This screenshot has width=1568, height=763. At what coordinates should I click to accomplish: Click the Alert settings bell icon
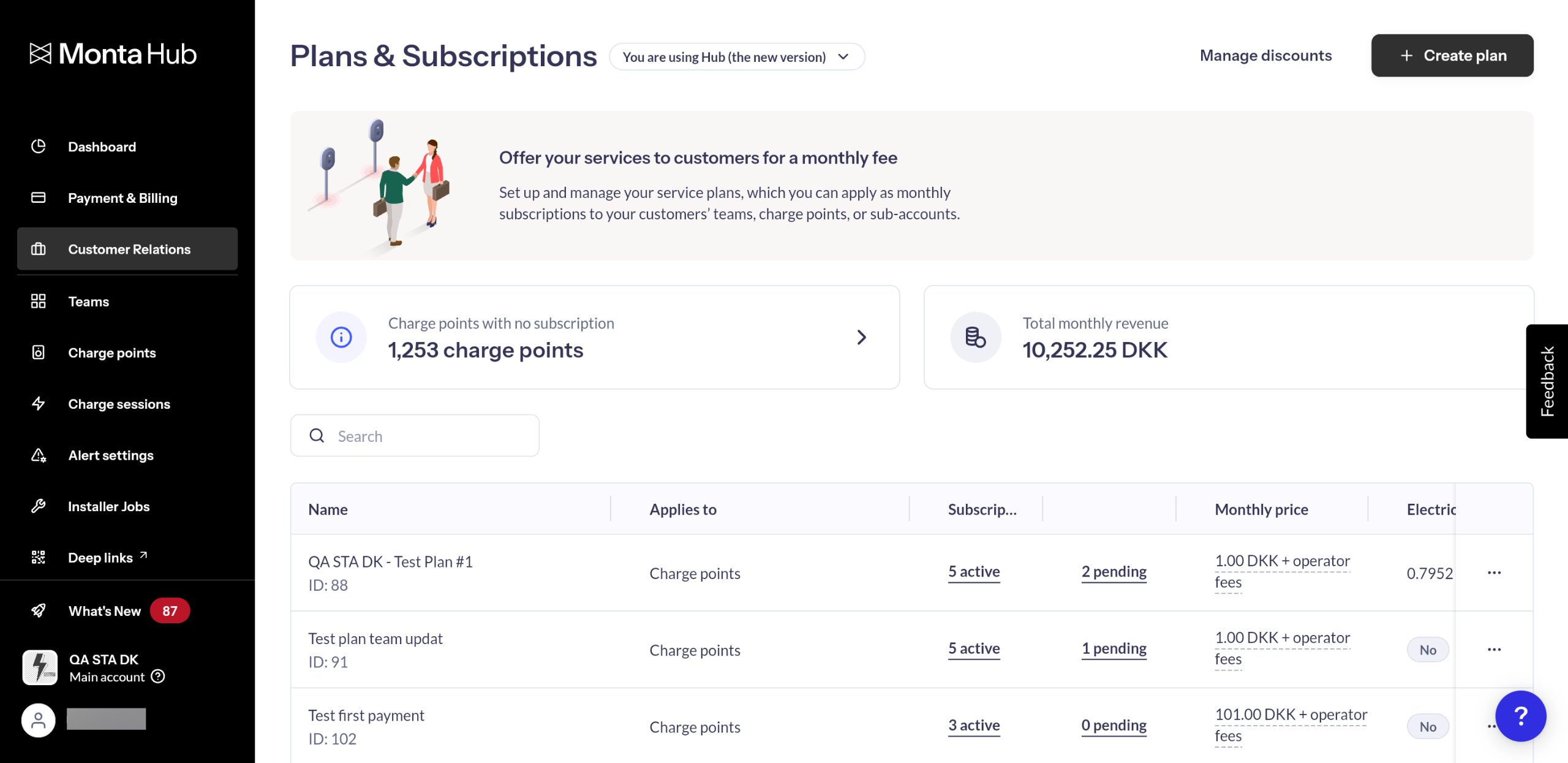[x=39, y=455]
